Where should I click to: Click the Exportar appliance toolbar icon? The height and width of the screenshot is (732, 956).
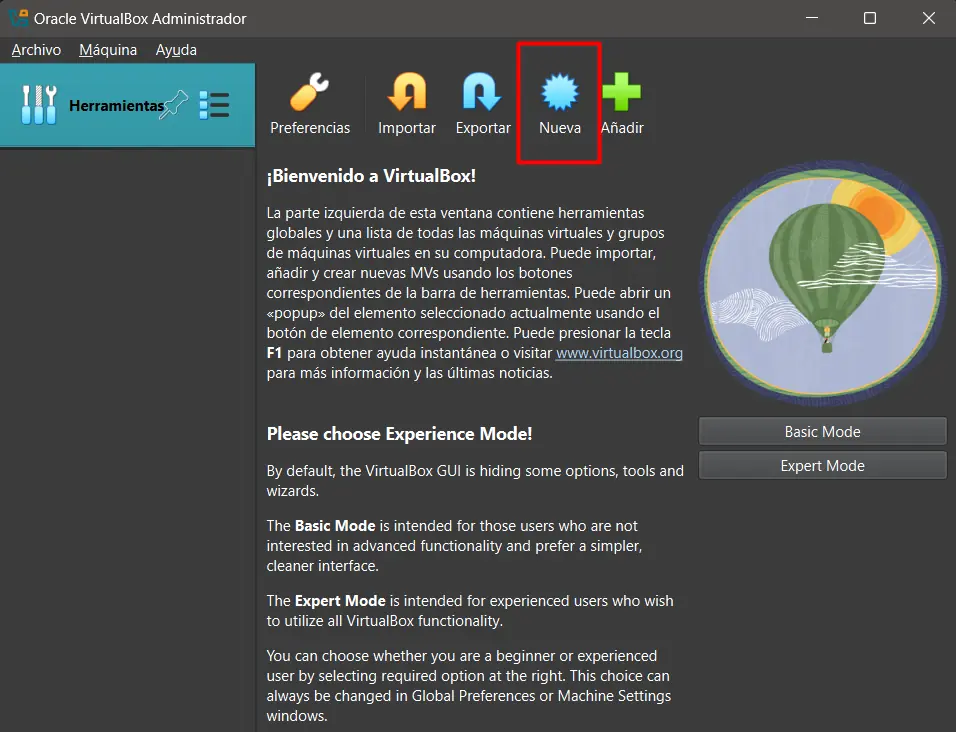(482, 103)
